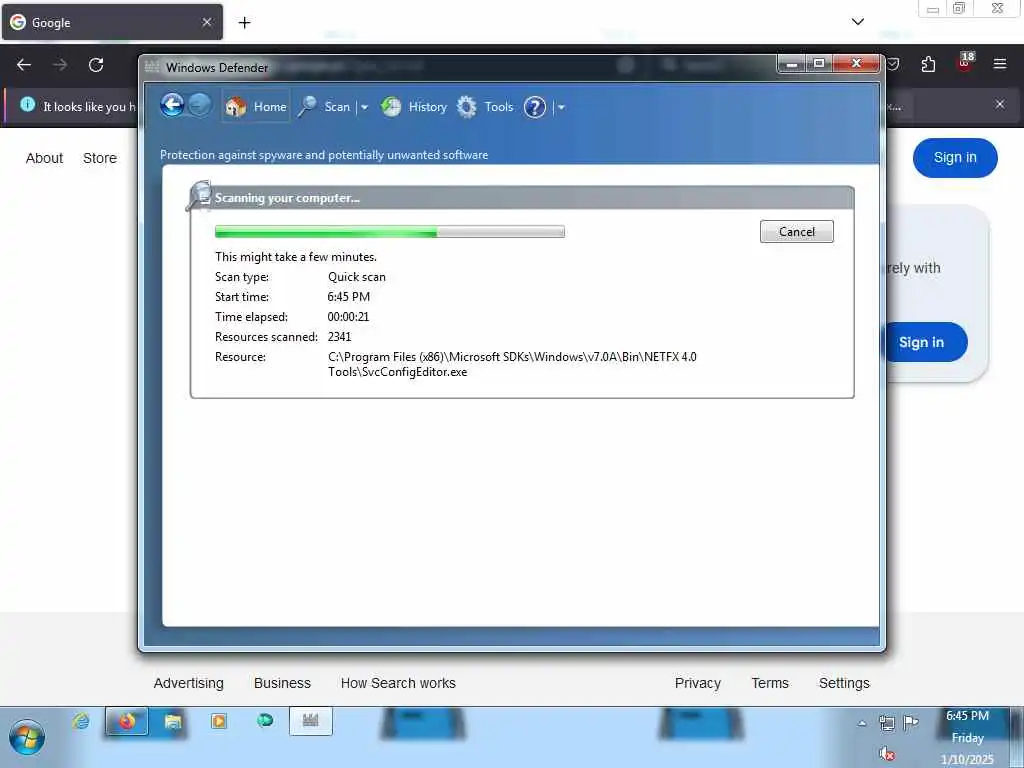Open the Tools gear section

(x=485, y=106)
